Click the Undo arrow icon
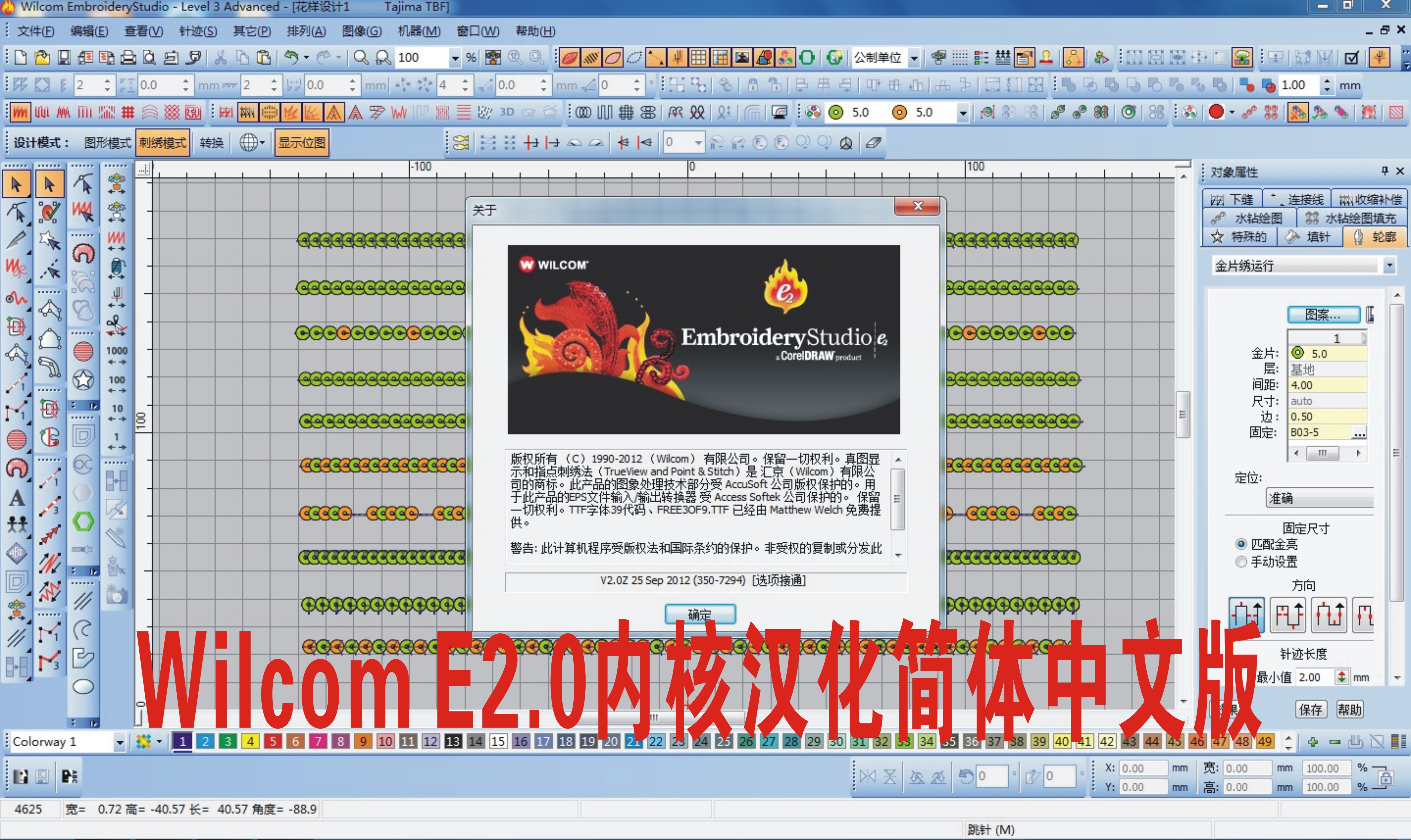 click(291, 57)
